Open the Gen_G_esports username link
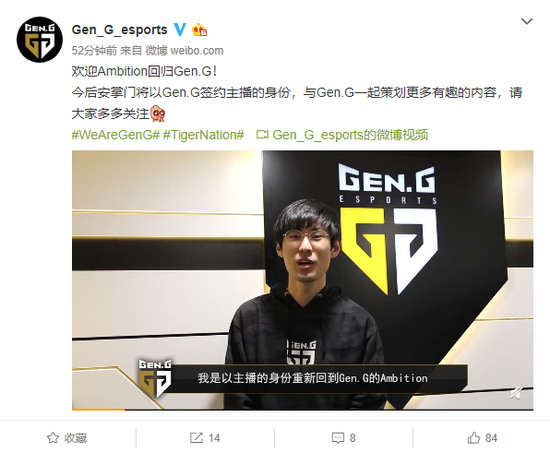This screenshot has height=453, width=550. click(x=119, y=30)
